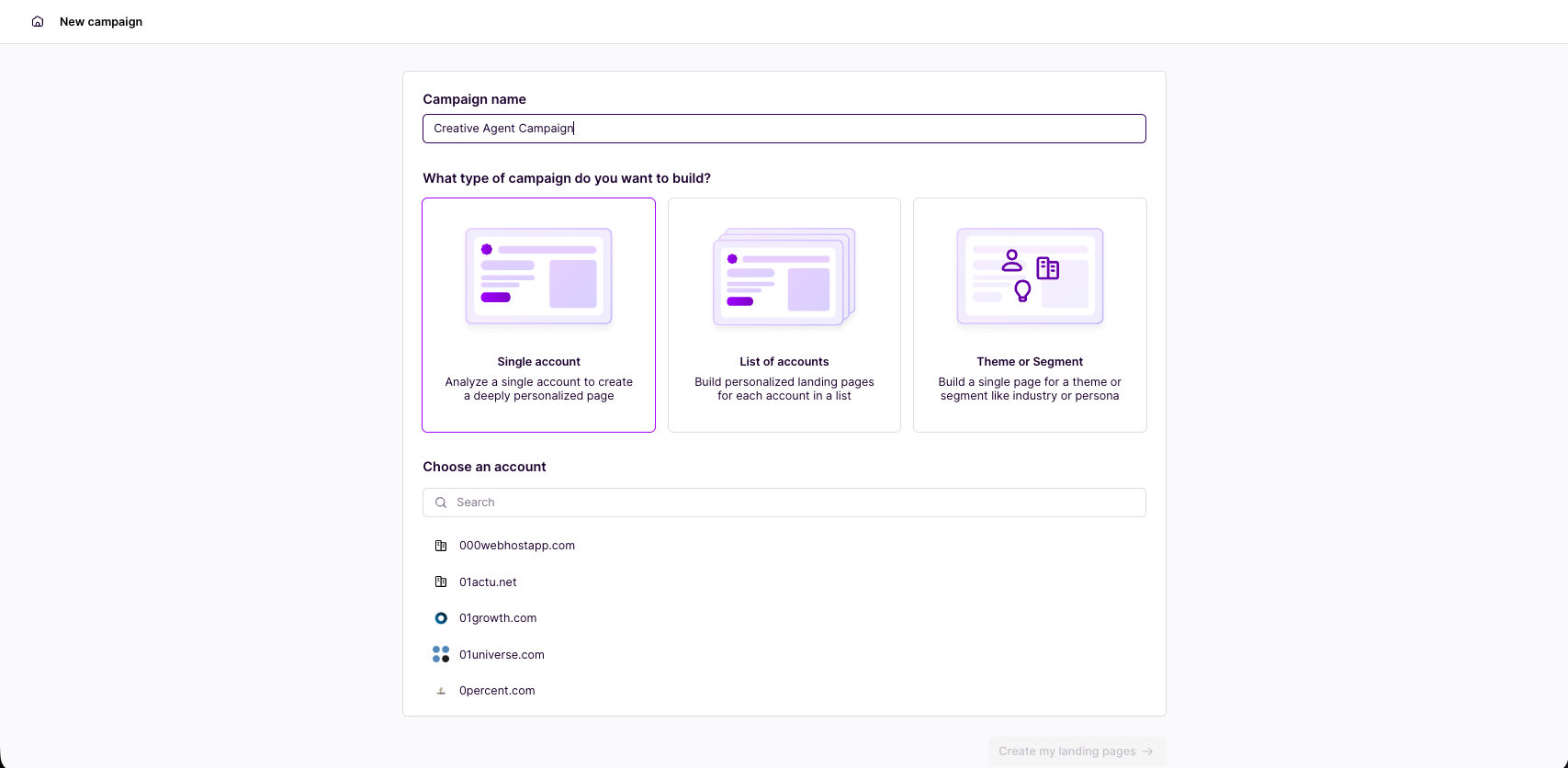Pick the Theme or Segment option
This screenshot has height=768, width=1568.
pos(1030,362)
